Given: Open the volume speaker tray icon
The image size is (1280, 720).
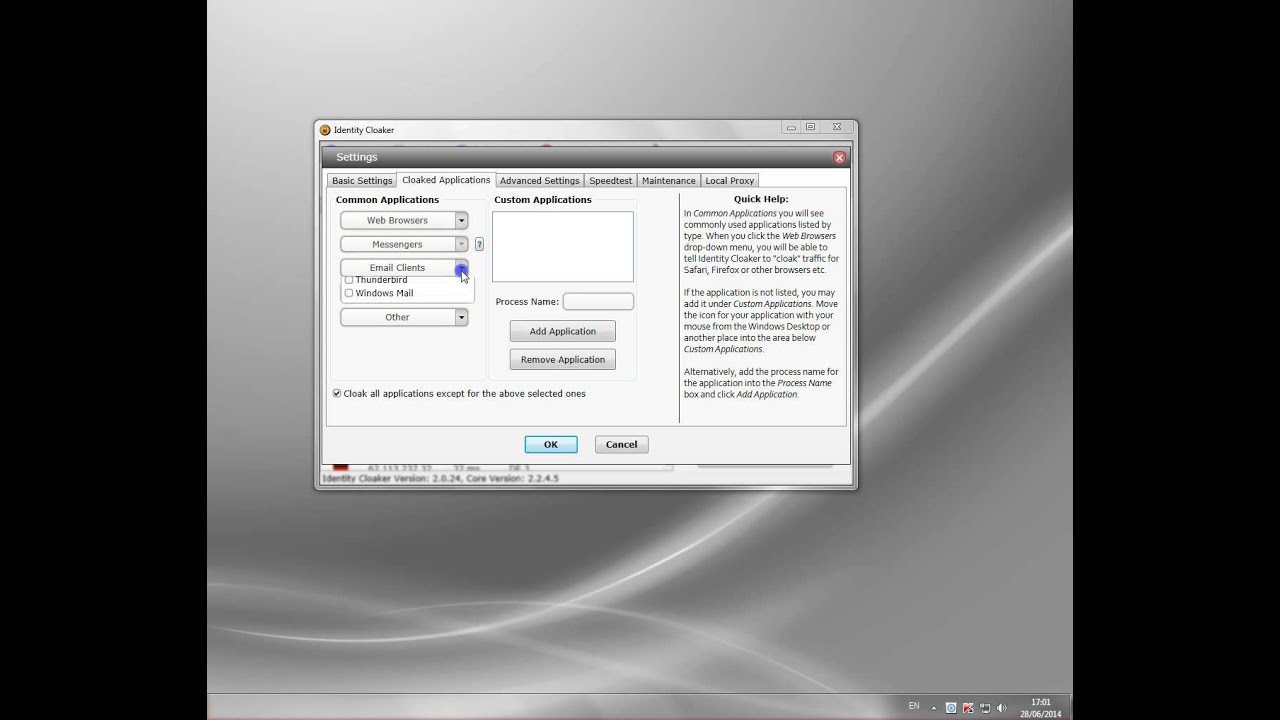Looking at the screenshot, I should (1002, 707).
